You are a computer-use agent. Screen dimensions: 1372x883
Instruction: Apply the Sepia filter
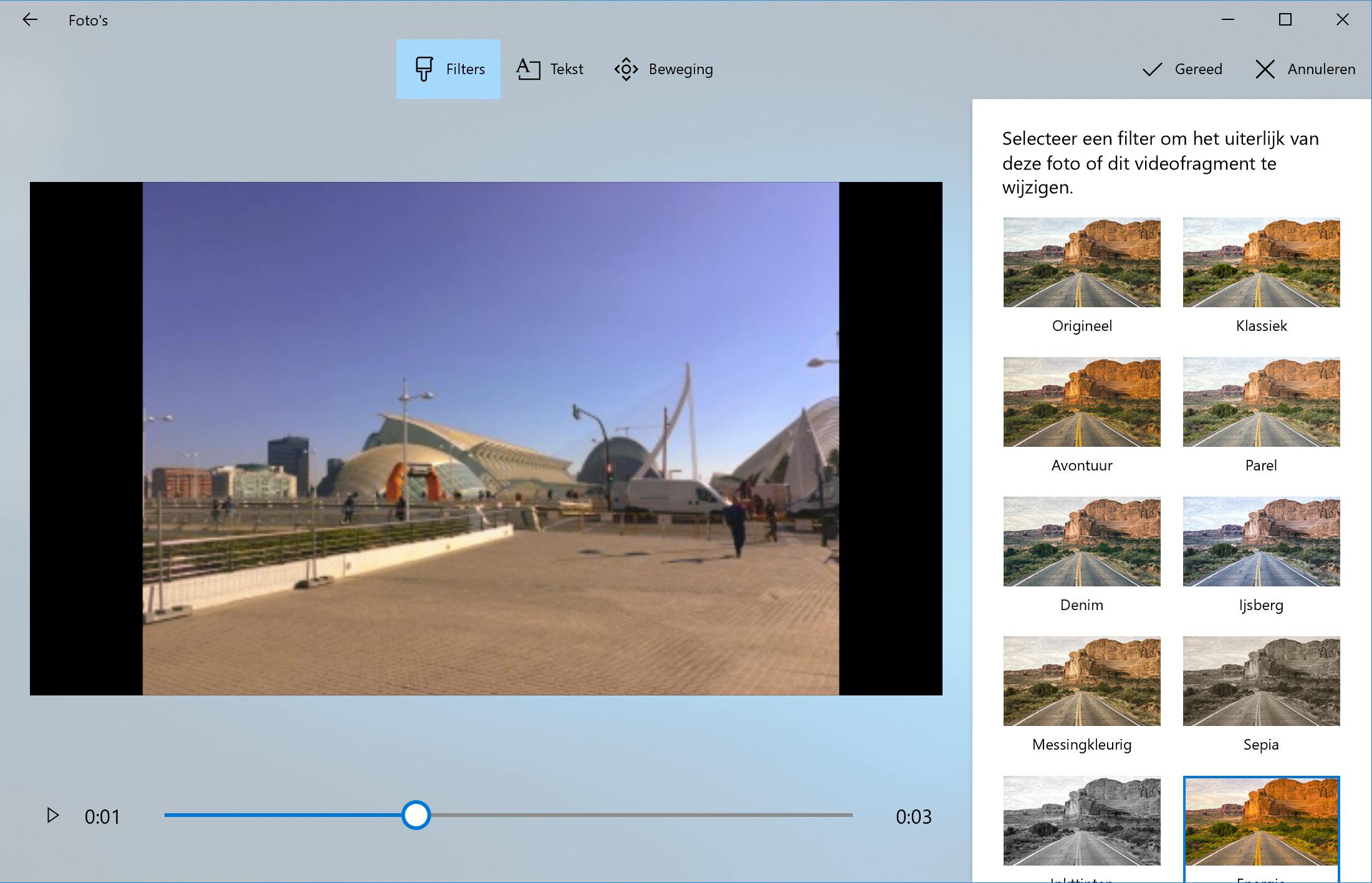coord(1261,681)
